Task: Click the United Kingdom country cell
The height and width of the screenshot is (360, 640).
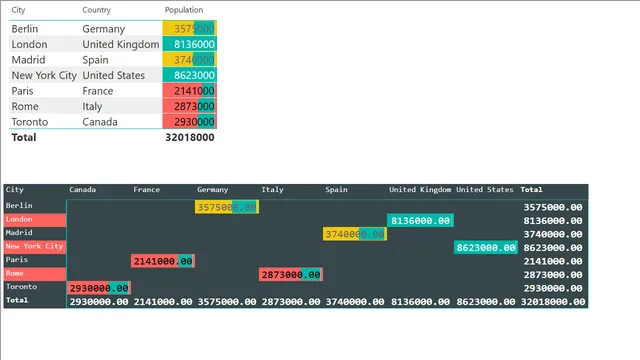Action: pos(121,44)
